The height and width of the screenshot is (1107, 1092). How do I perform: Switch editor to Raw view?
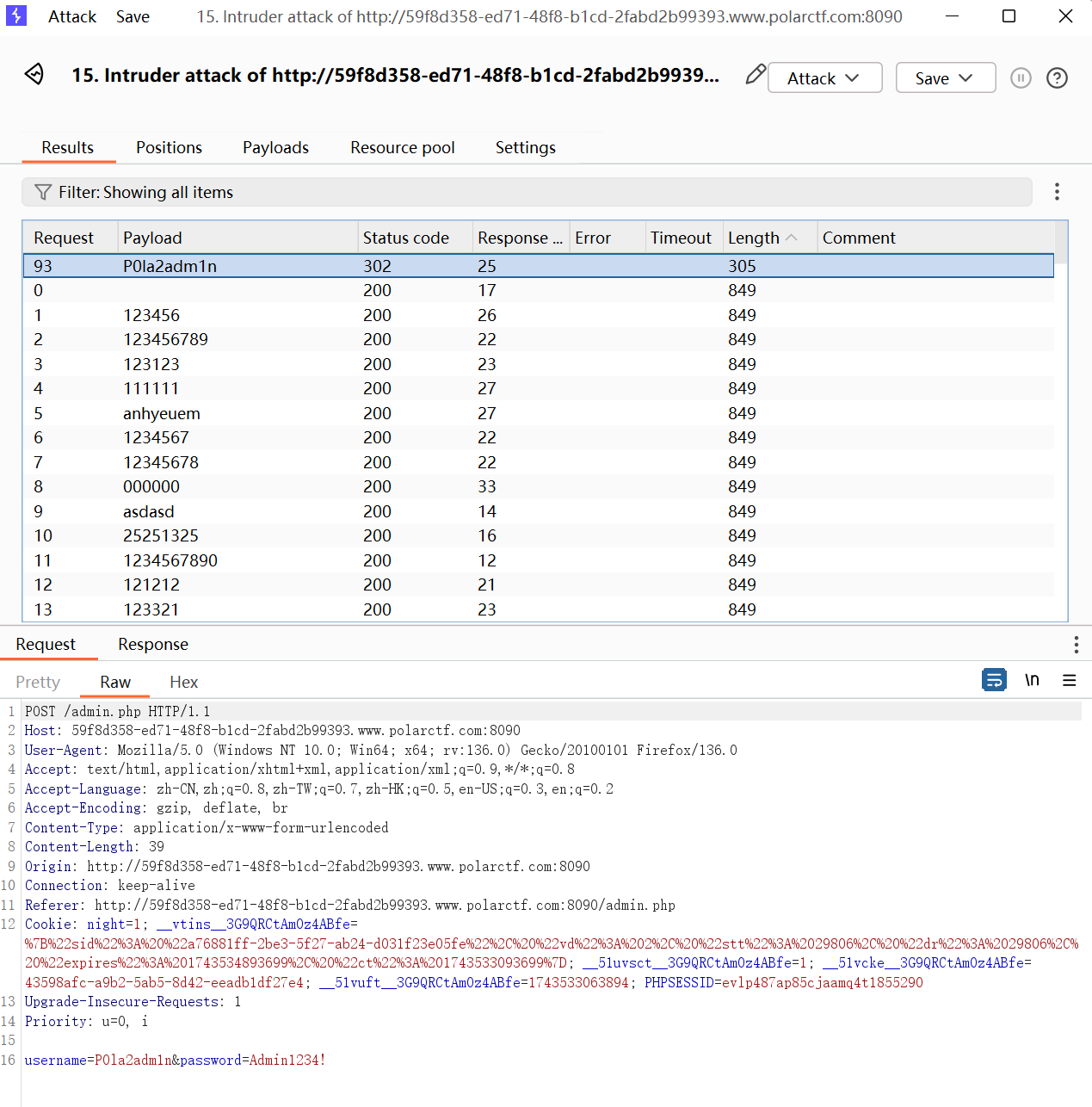(115, 682)
